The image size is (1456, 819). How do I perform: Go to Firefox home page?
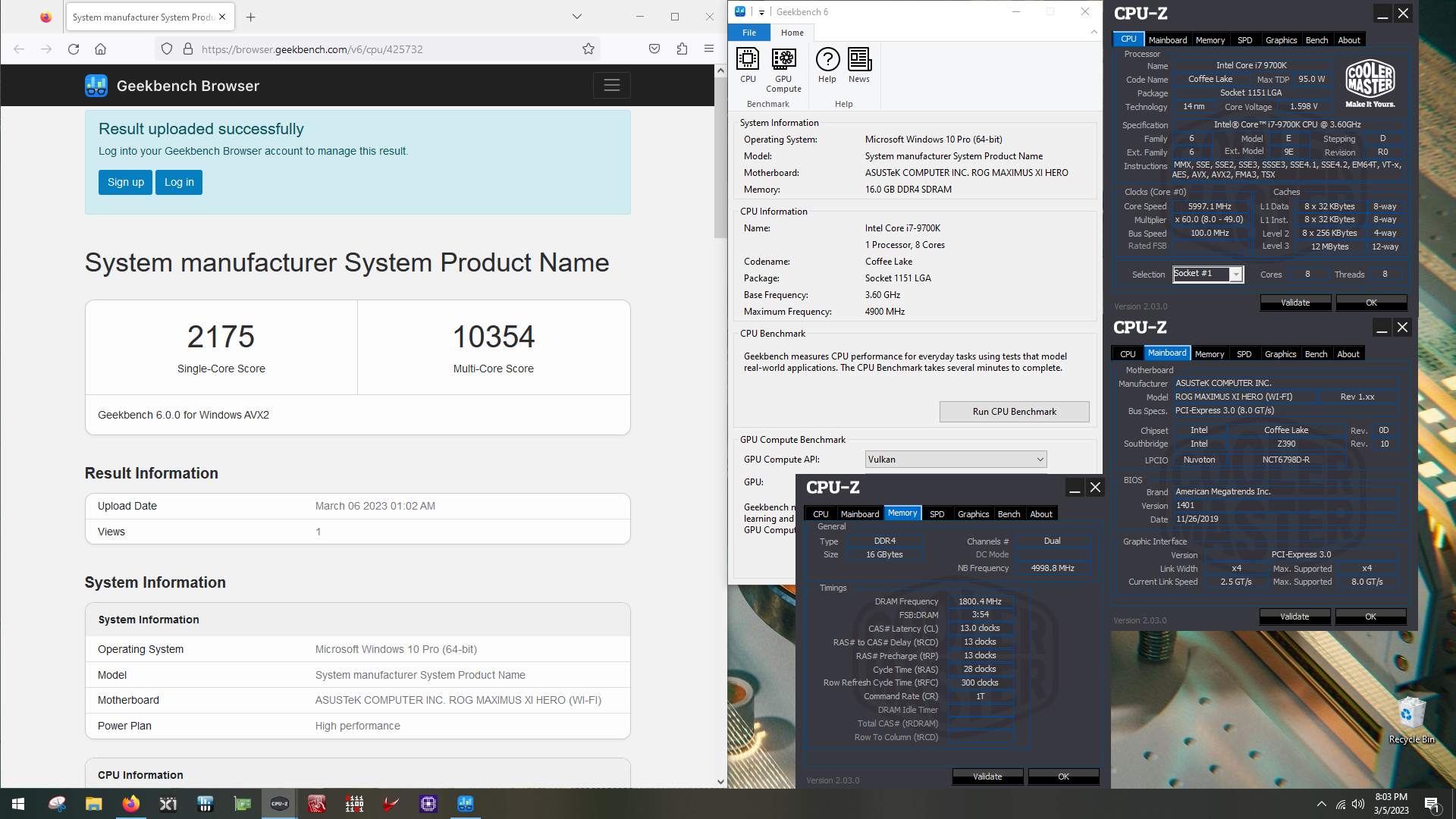click(x=100, y=49)
